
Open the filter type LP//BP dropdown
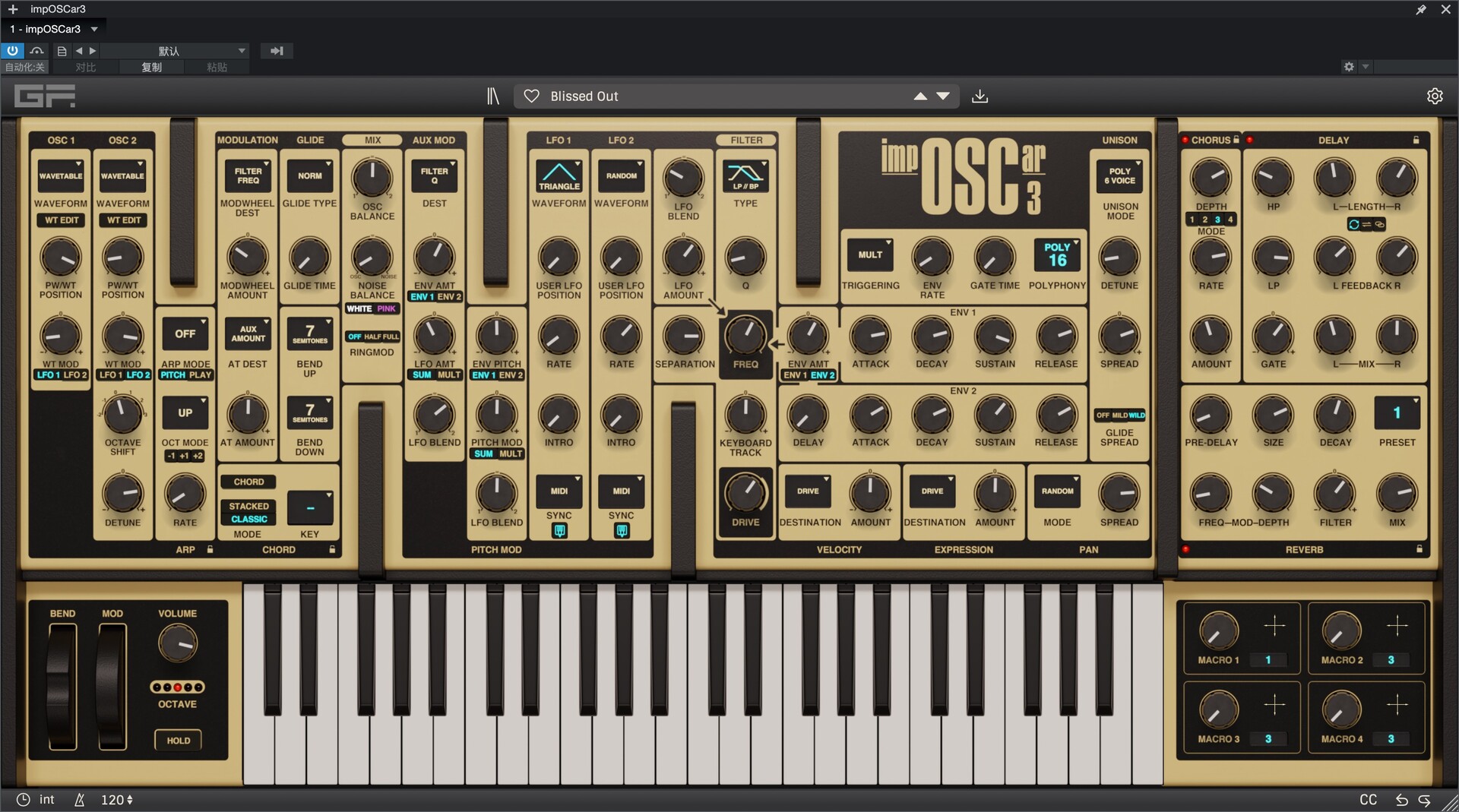click(745, 175)
